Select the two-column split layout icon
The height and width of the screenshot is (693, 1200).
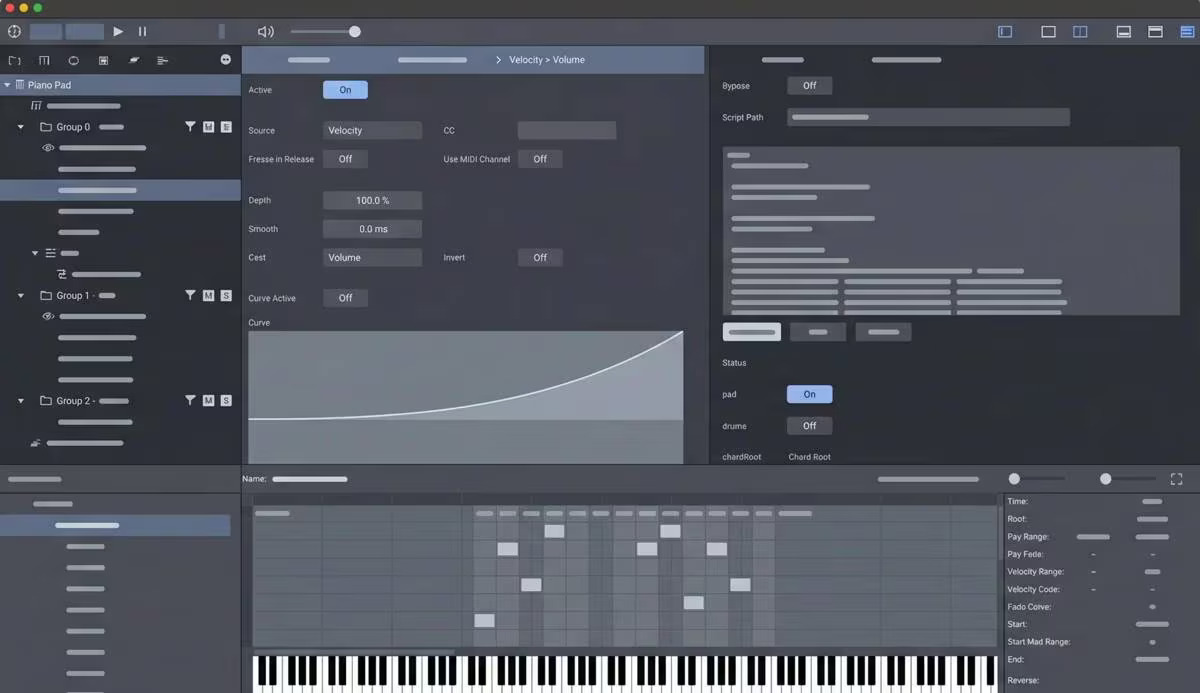click(x=1080, y=32)
